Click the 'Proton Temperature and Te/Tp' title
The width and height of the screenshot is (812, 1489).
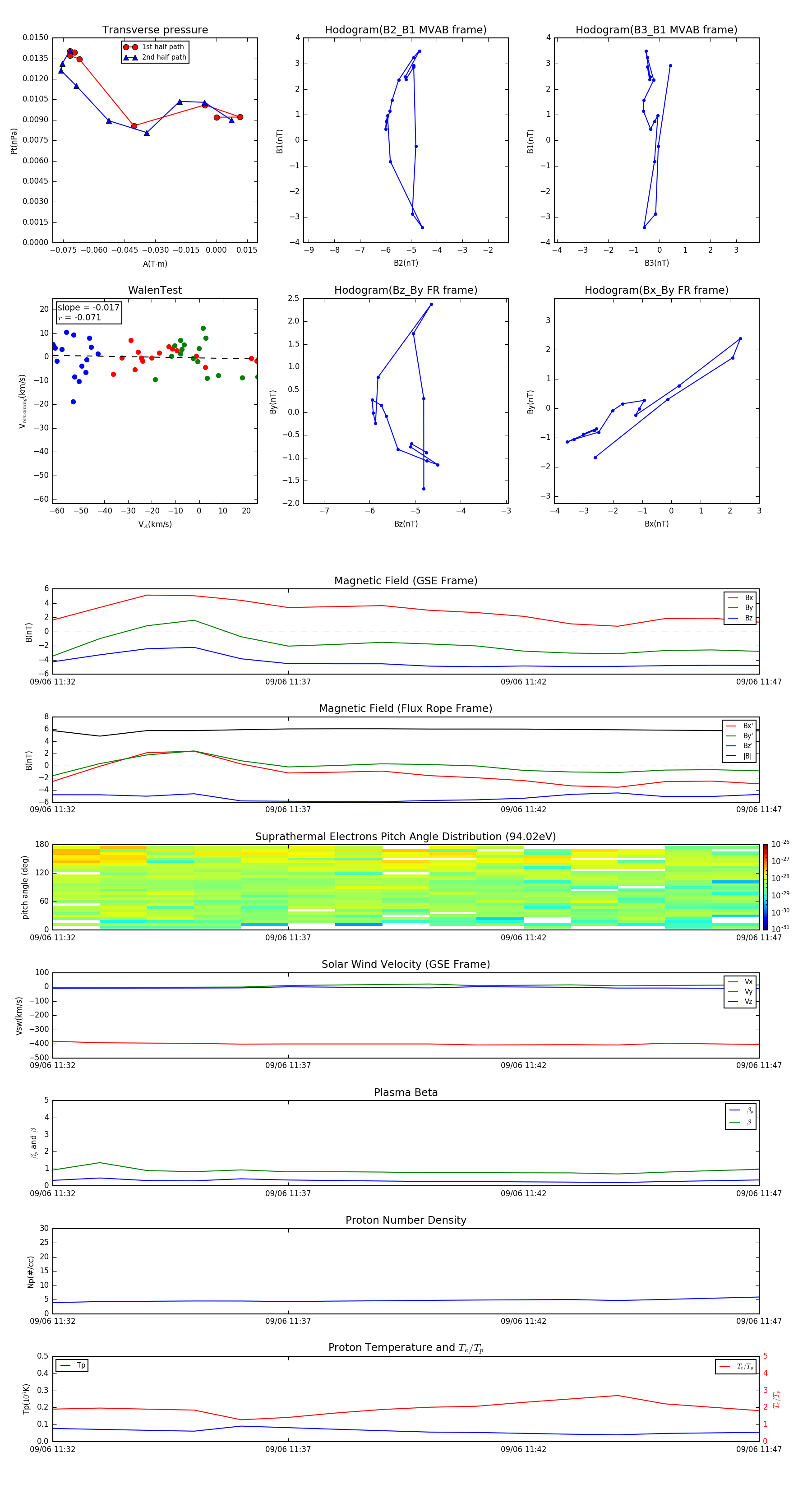click(406, 1348)
